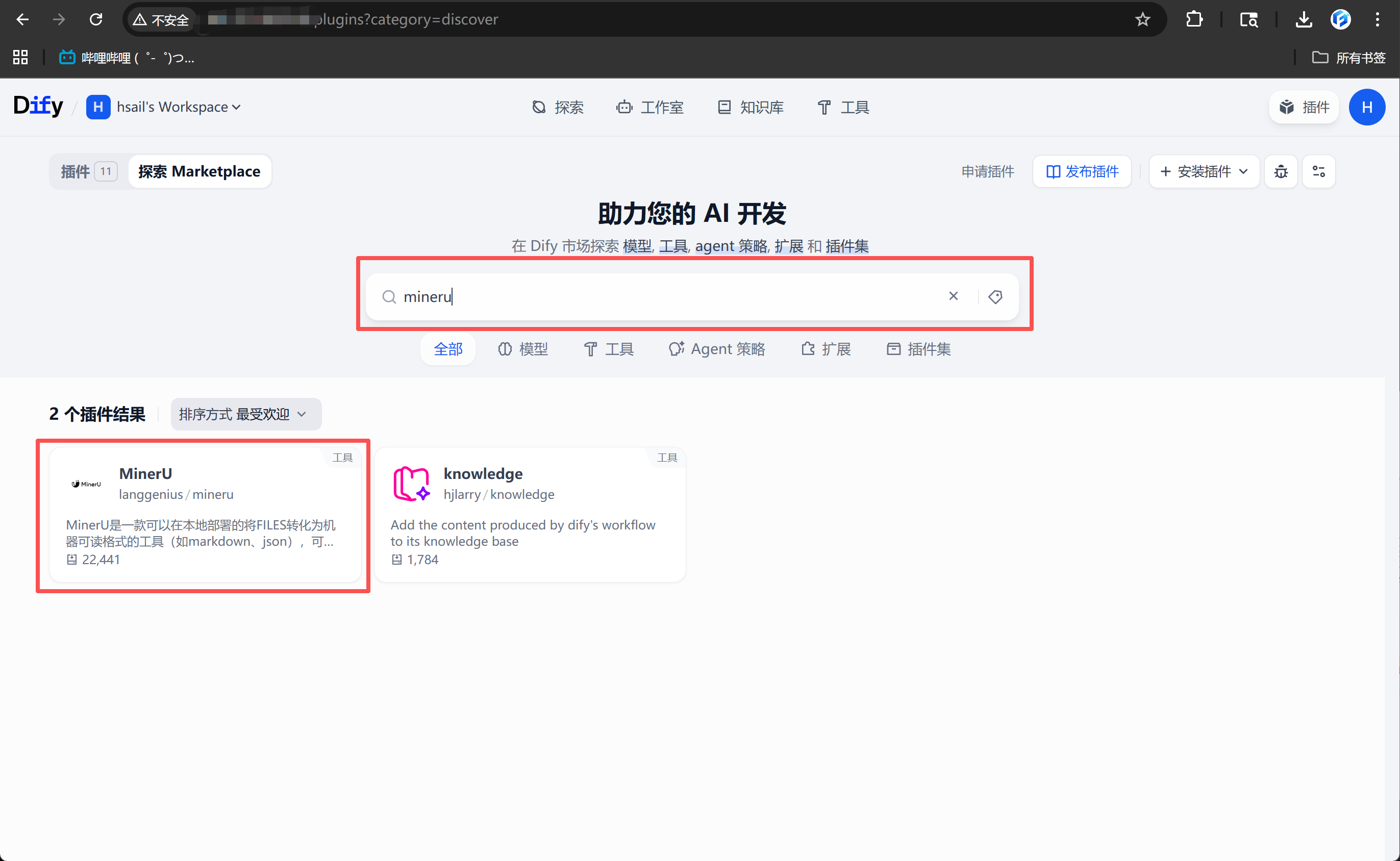This screenshot has height=861, width=1400.
Task: Open the knowledge plugin card
Action: pos(530,515)
